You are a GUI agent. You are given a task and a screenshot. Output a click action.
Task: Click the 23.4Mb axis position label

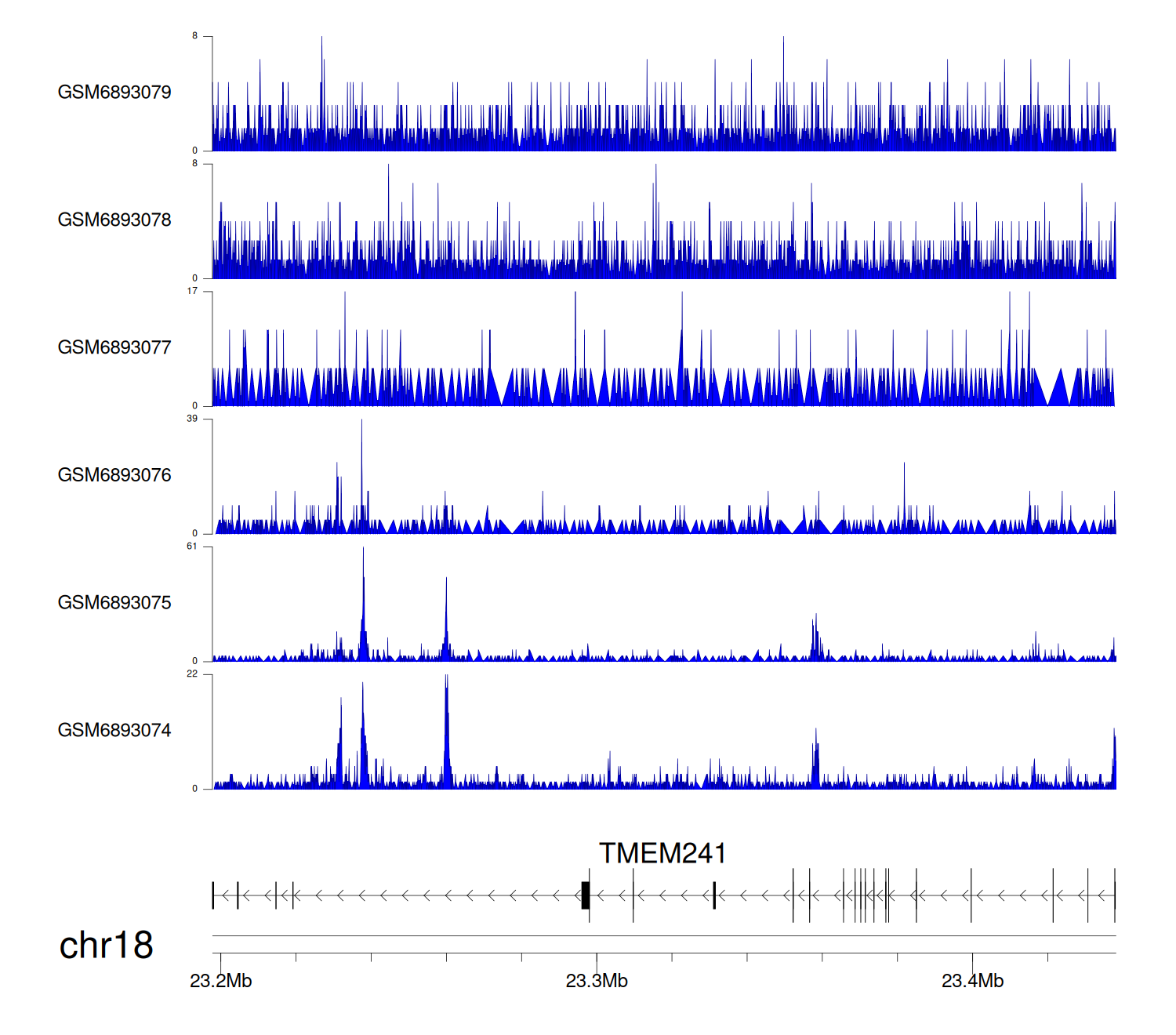[972, 981]
